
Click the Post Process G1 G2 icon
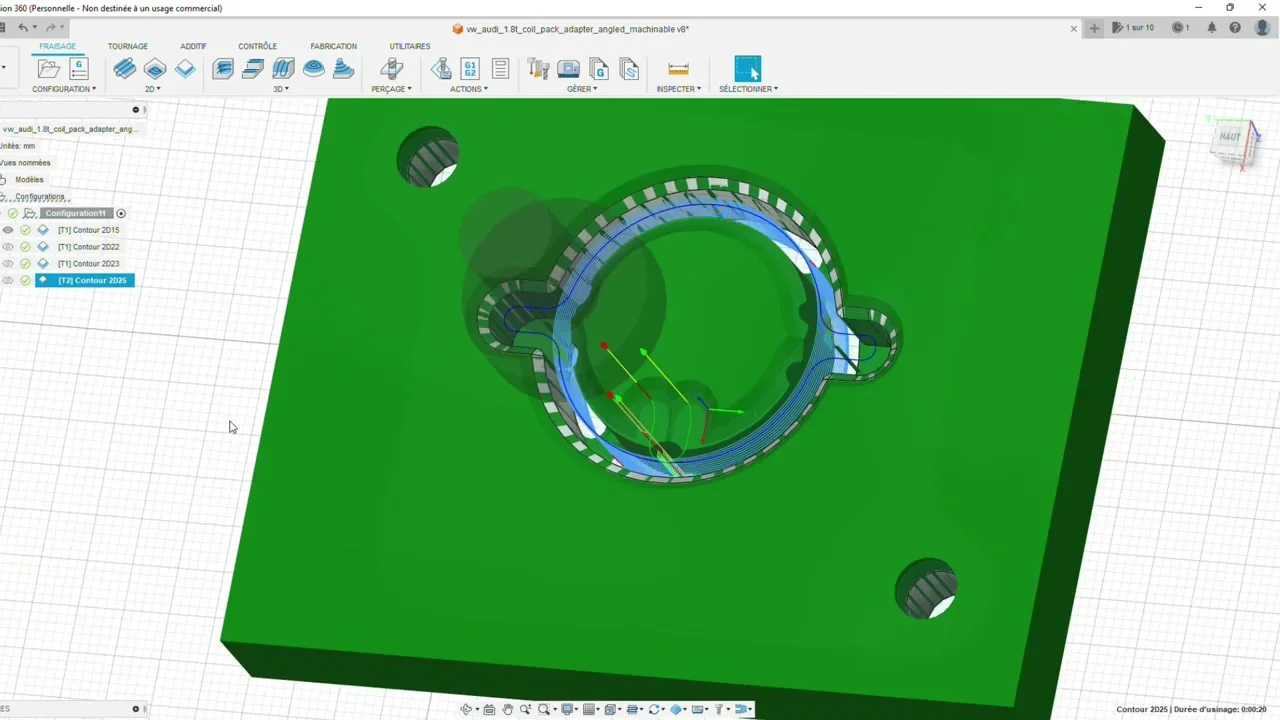pyautogui.click(x=470, y=69)
